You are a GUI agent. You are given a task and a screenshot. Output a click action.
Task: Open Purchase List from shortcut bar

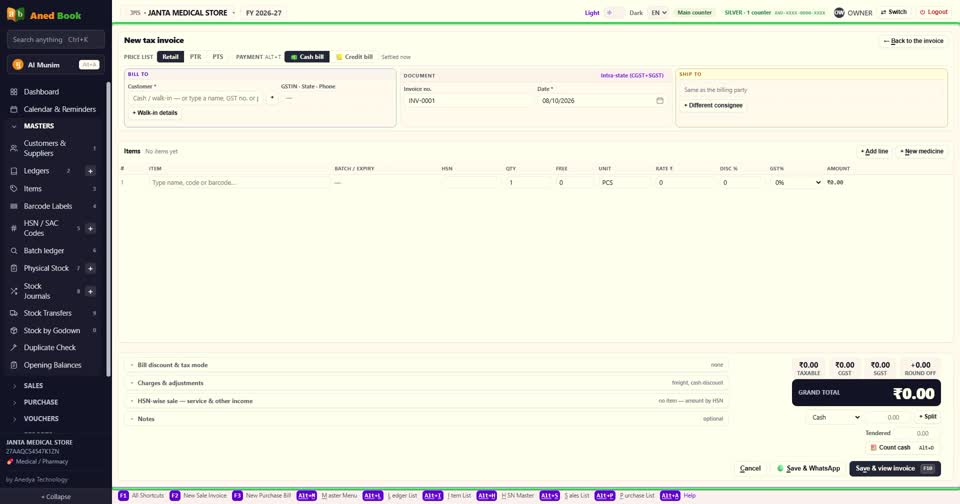point(624,495)
